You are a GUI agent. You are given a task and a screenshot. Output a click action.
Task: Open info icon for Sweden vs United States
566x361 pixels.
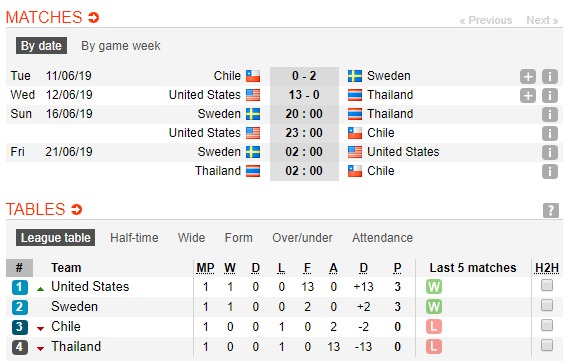550,152
